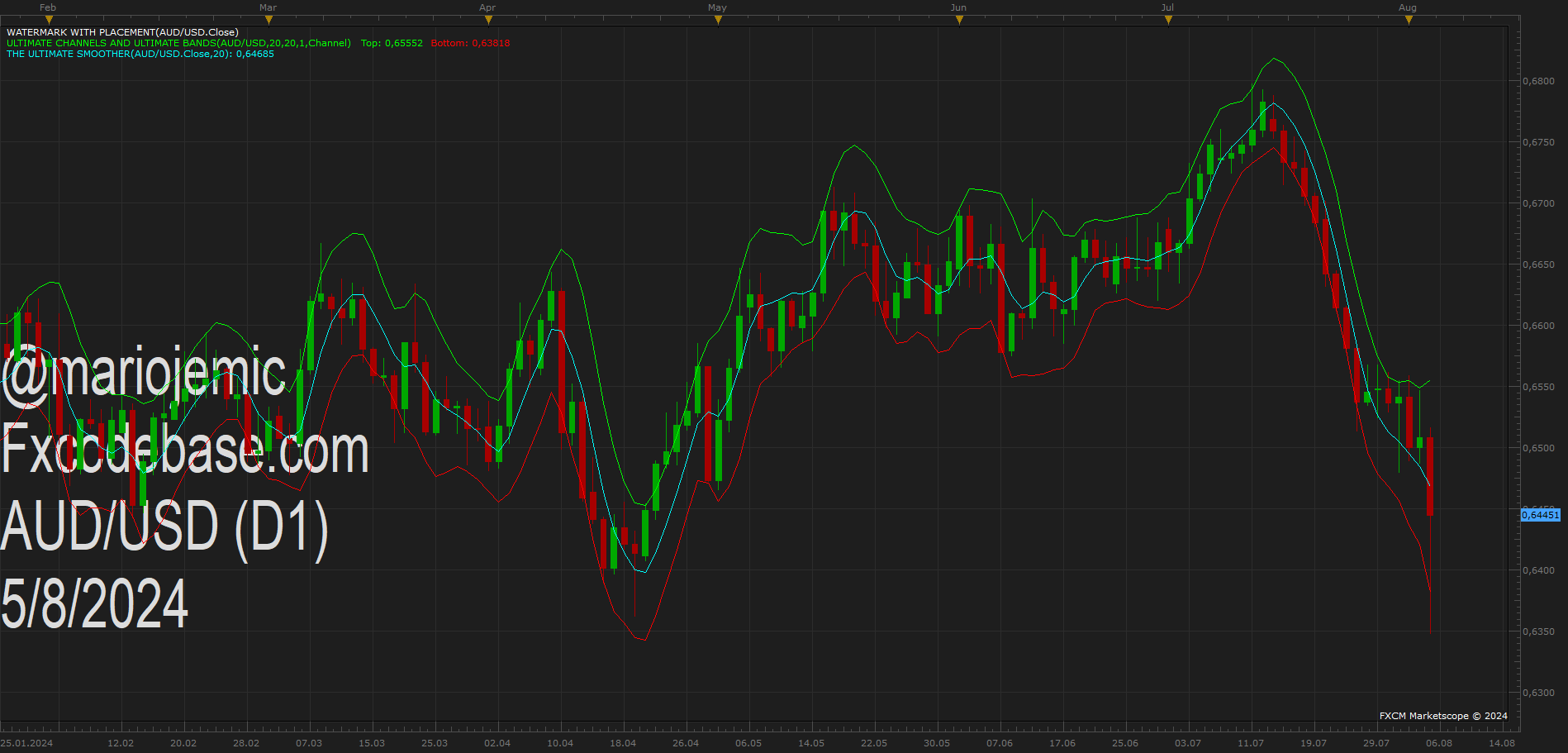Image resolution: width=1568 pixels, height=753 pixels.
Task: Click the 25.06 date axis label
Action: (1125, 743)
